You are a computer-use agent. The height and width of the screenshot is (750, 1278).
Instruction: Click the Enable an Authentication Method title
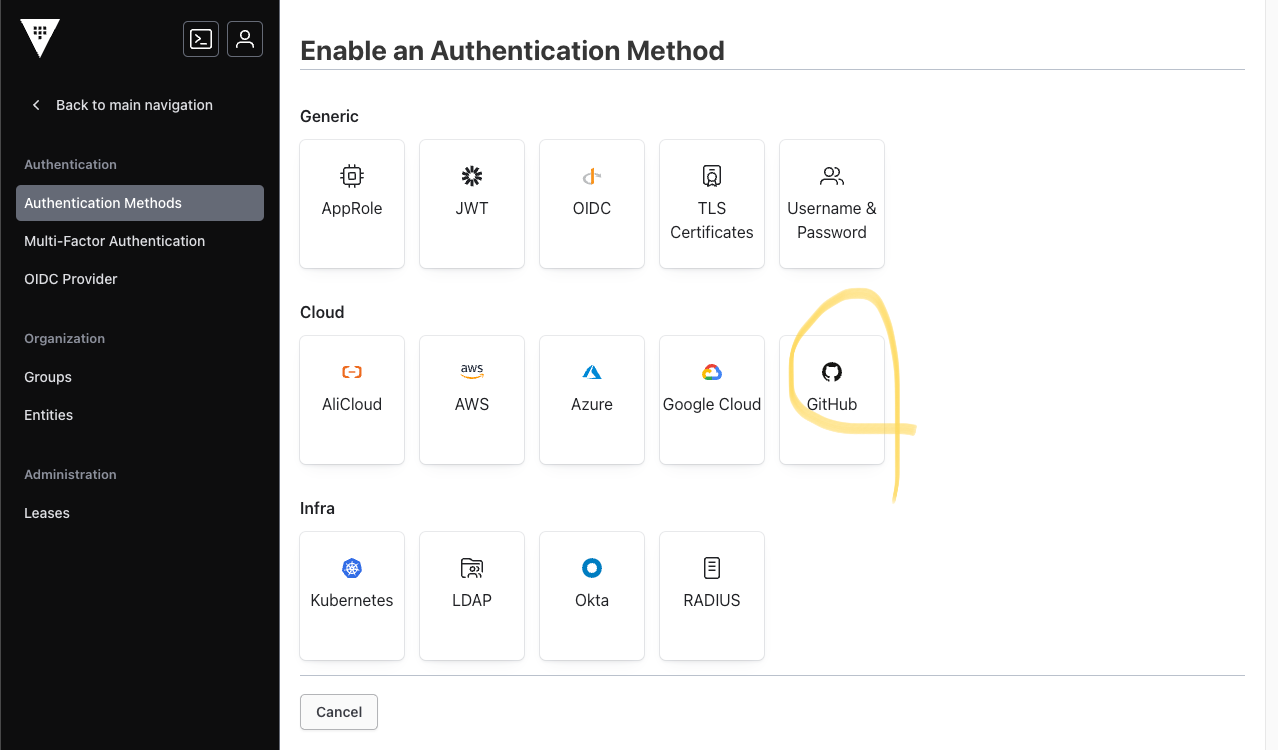[x=512, y=51]
